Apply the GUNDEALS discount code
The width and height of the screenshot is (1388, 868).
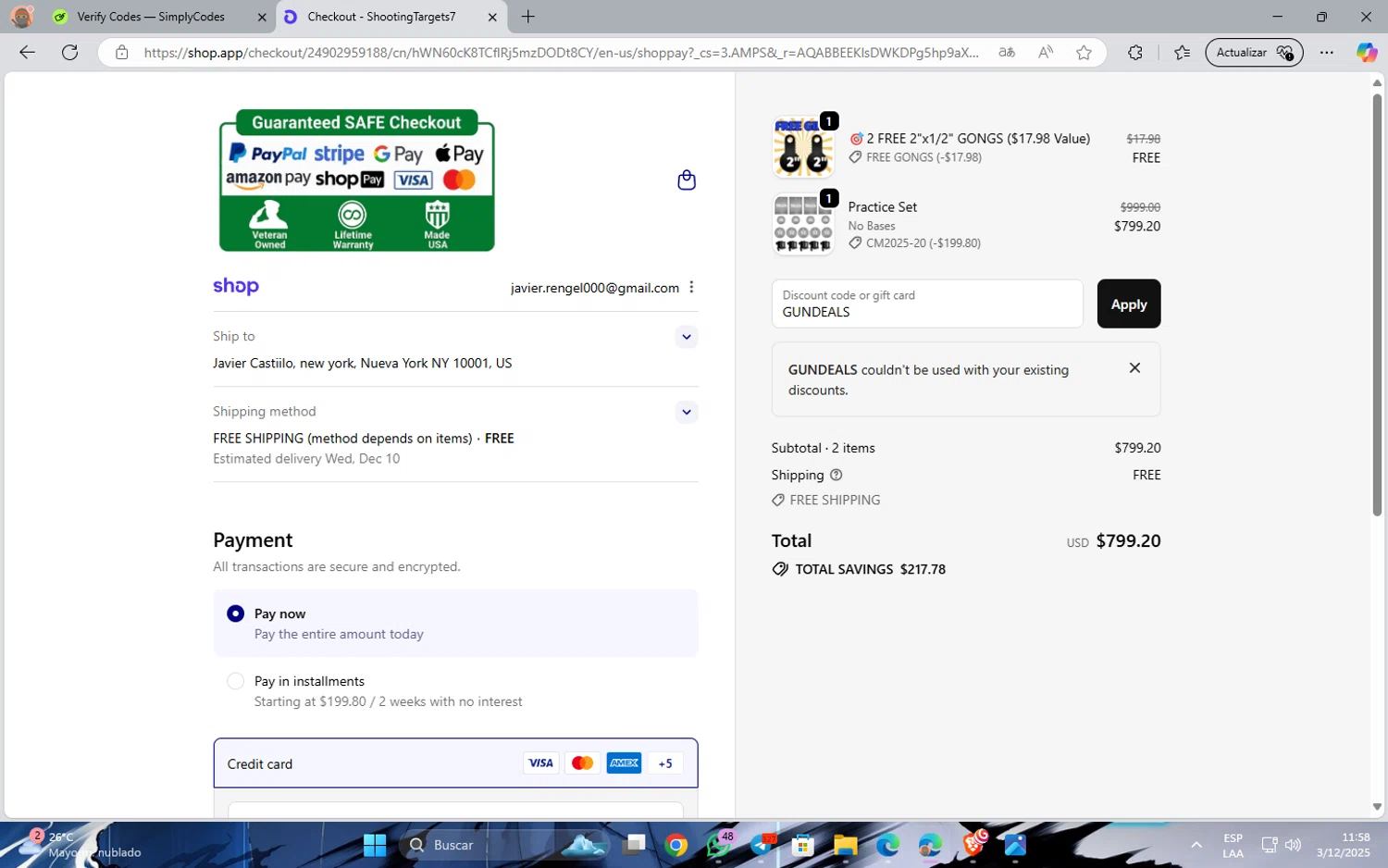1129,304
